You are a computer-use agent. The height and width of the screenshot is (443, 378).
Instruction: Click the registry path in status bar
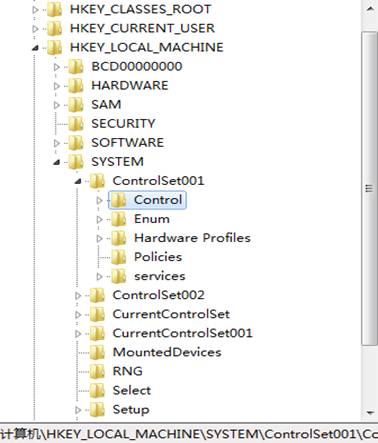click(189, 434)
